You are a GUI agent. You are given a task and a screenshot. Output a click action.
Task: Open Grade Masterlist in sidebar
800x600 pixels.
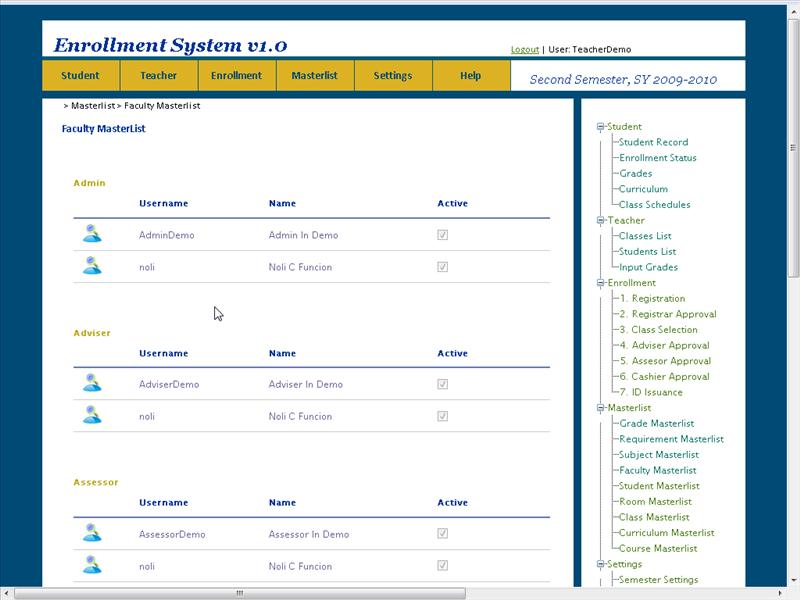[657, 423]
